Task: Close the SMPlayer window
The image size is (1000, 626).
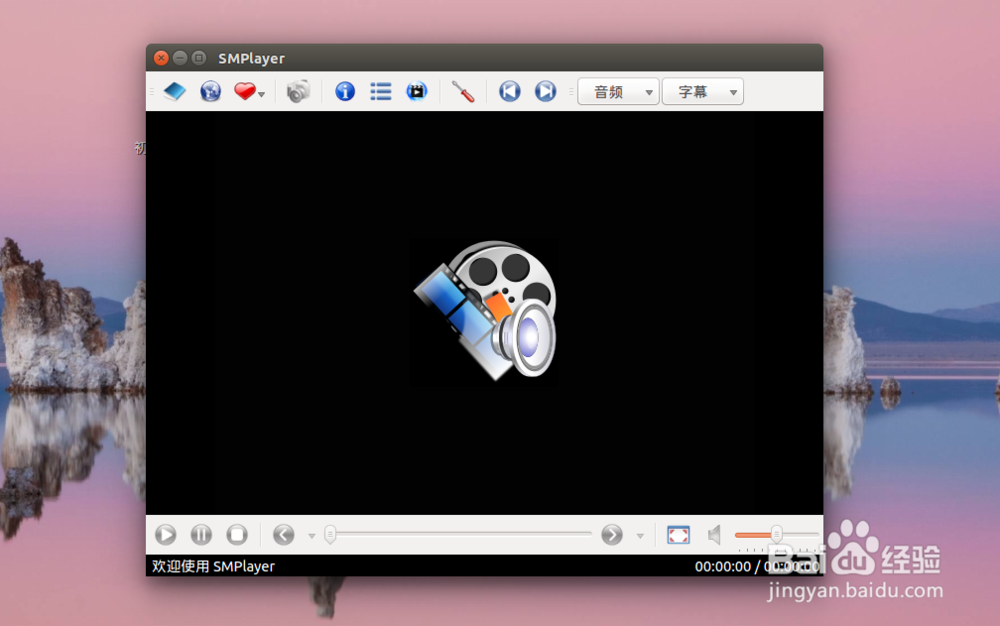Action: pos(161,58)
